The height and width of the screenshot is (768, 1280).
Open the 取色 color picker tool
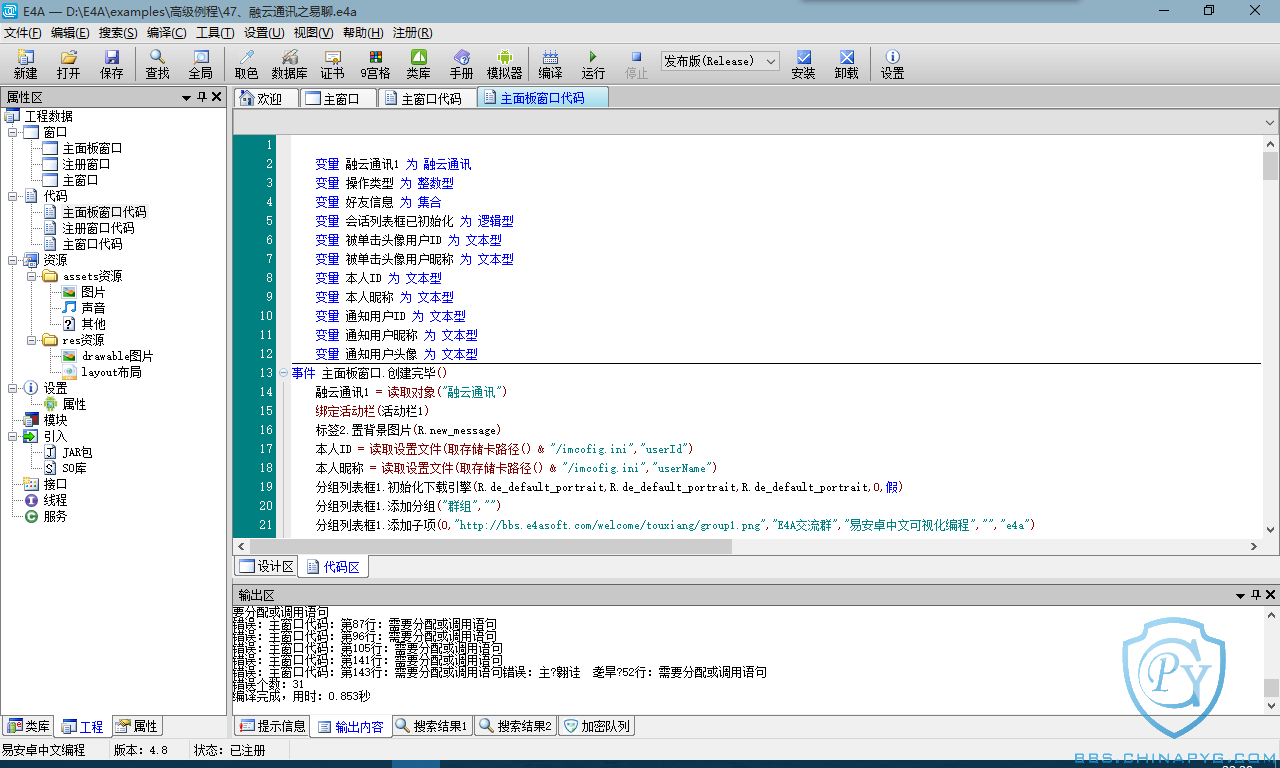click(246, 64)
